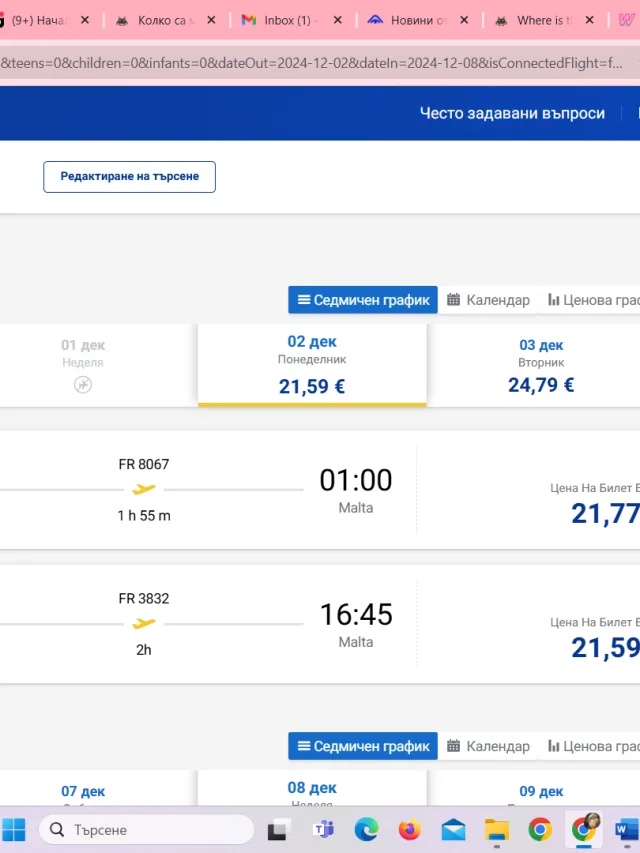Open Task View in the taskbar
The width and height of the screenshot is (640, 853).
pos(279,830)
